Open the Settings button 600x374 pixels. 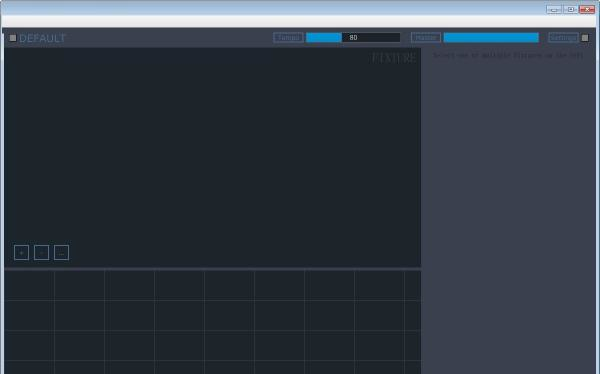(x=563, y=38)
